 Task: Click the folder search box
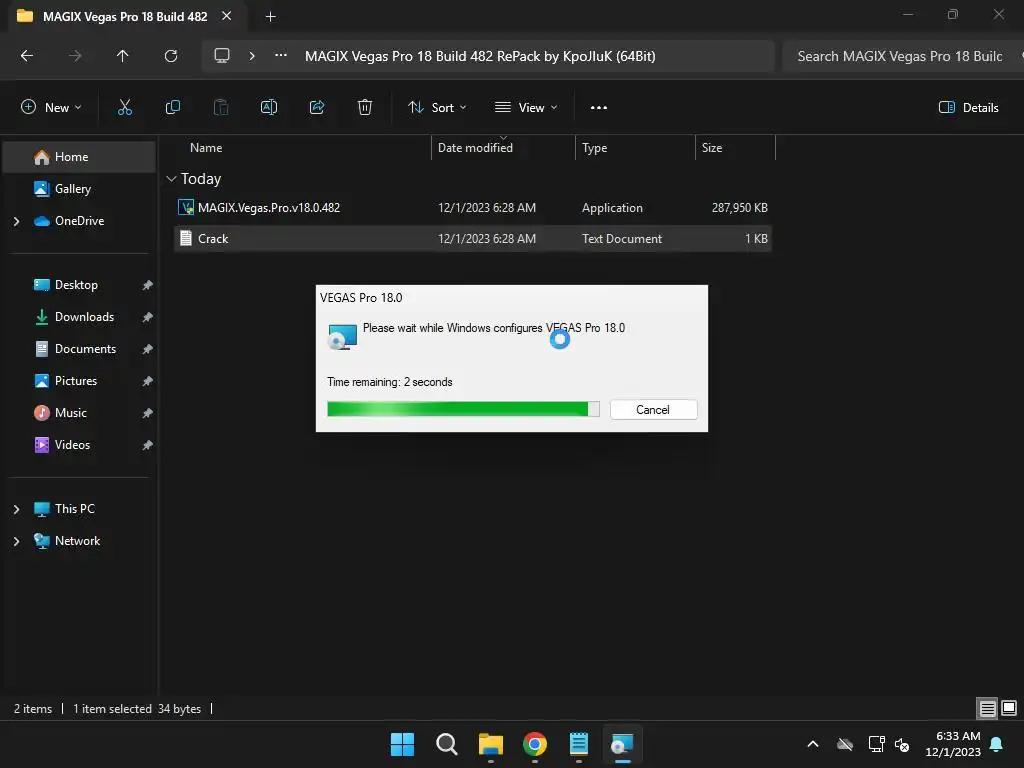(x=903, y=56)
